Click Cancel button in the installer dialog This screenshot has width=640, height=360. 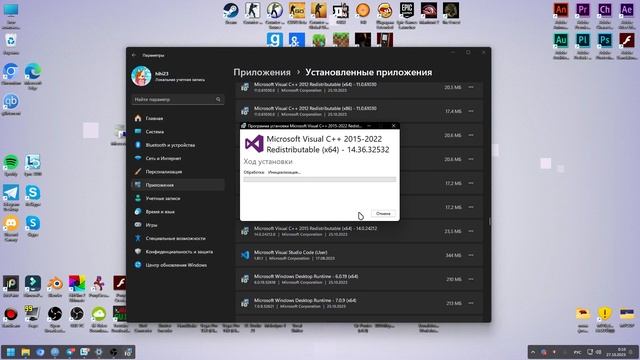point(383,213)
